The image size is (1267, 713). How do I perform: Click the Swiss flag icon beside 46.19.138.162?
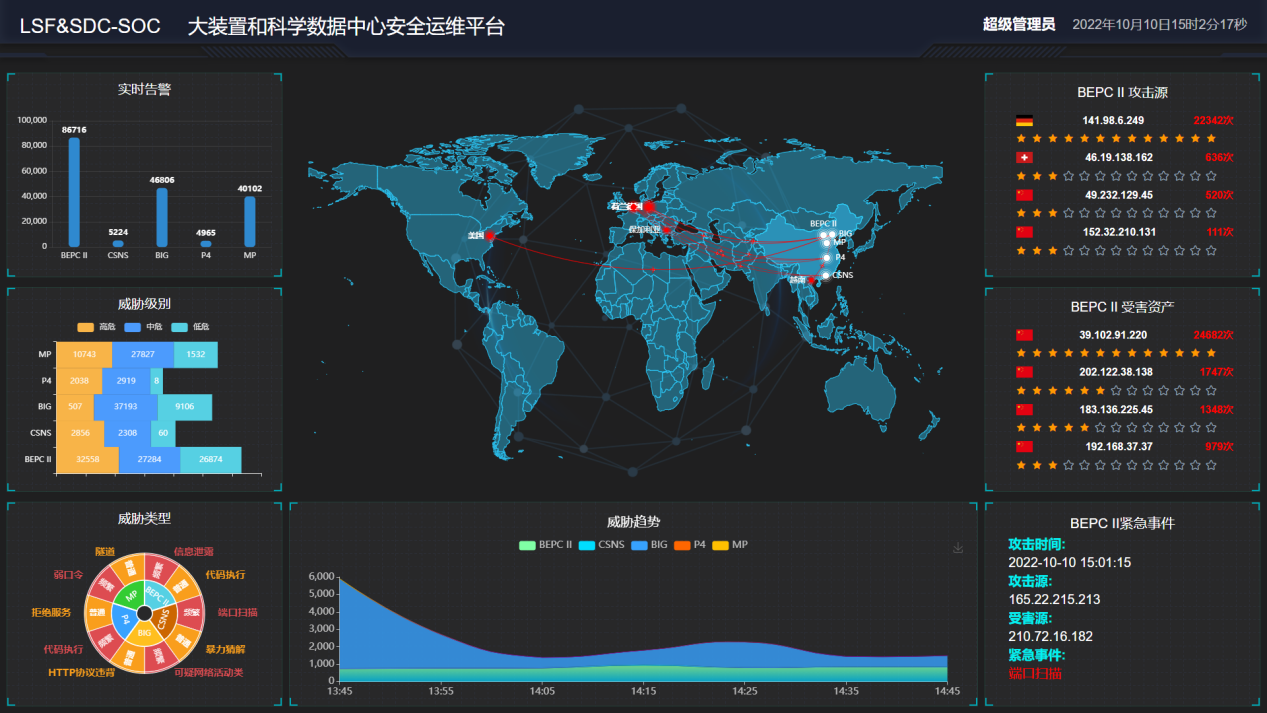coord(1024,158)
